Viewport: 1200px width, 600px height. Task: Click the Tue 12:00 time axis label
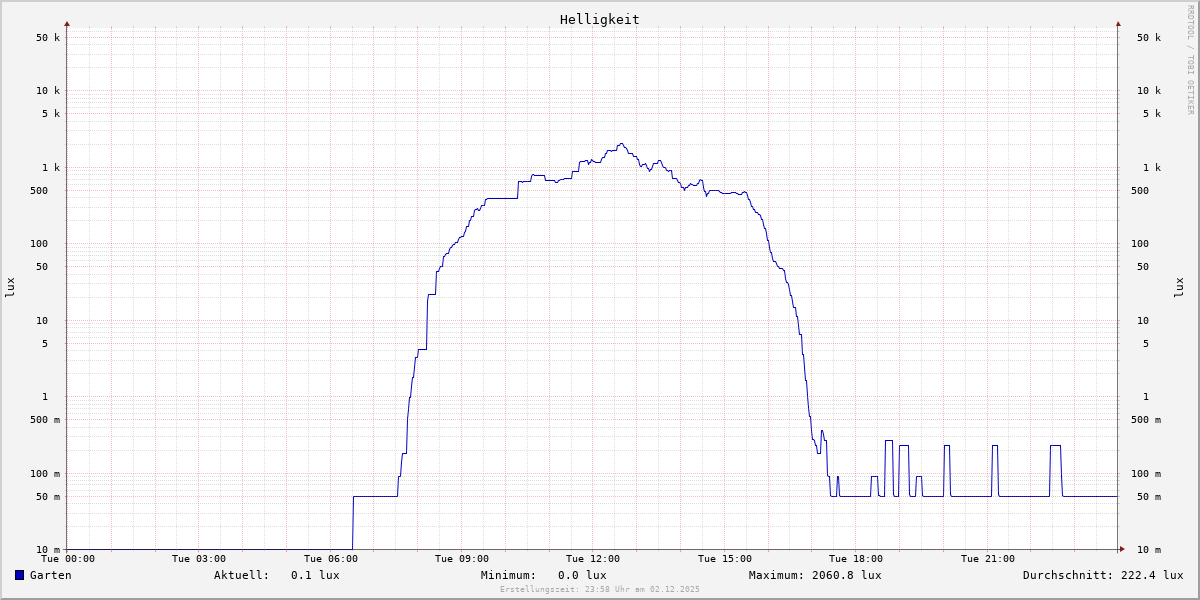click(x=593, y=559)
